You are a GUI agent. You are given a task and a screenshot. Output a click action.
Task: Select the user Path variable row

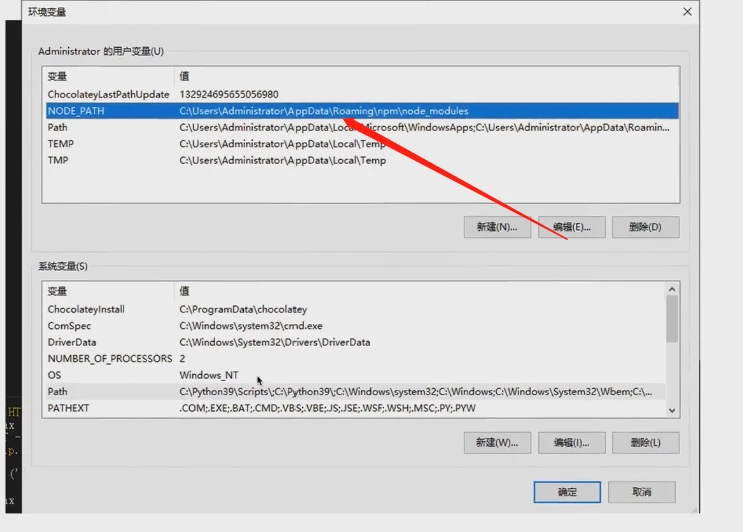pos(58,127)
